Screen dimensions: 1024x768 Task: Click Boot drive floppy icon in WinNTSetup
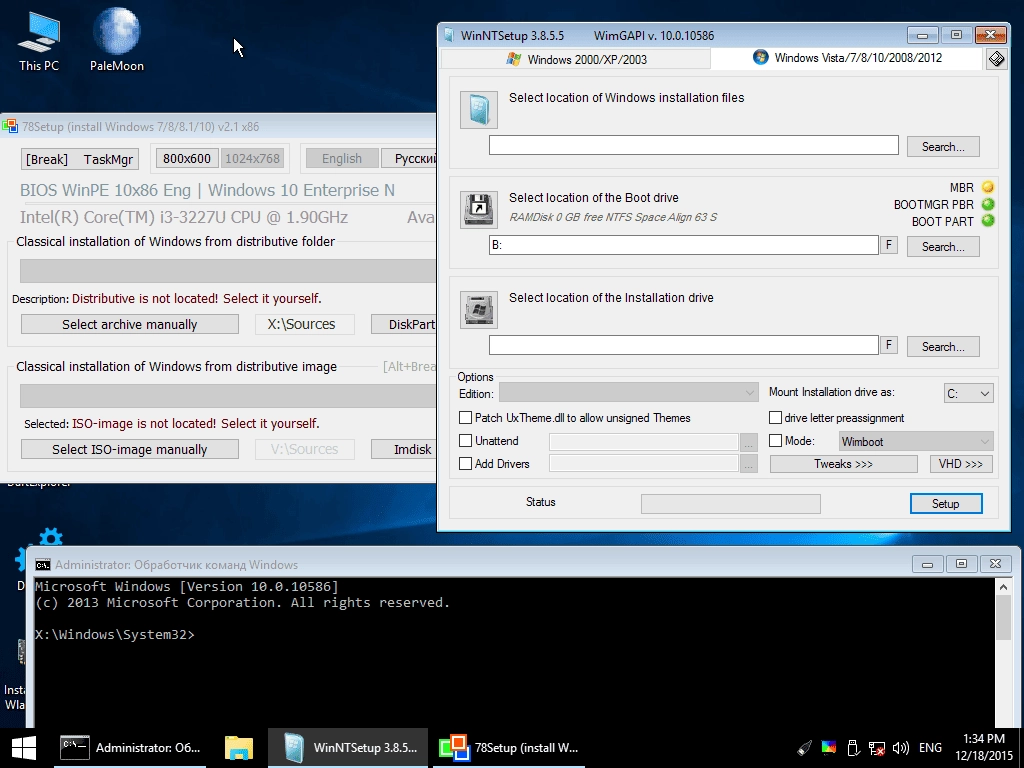[479, 209]
